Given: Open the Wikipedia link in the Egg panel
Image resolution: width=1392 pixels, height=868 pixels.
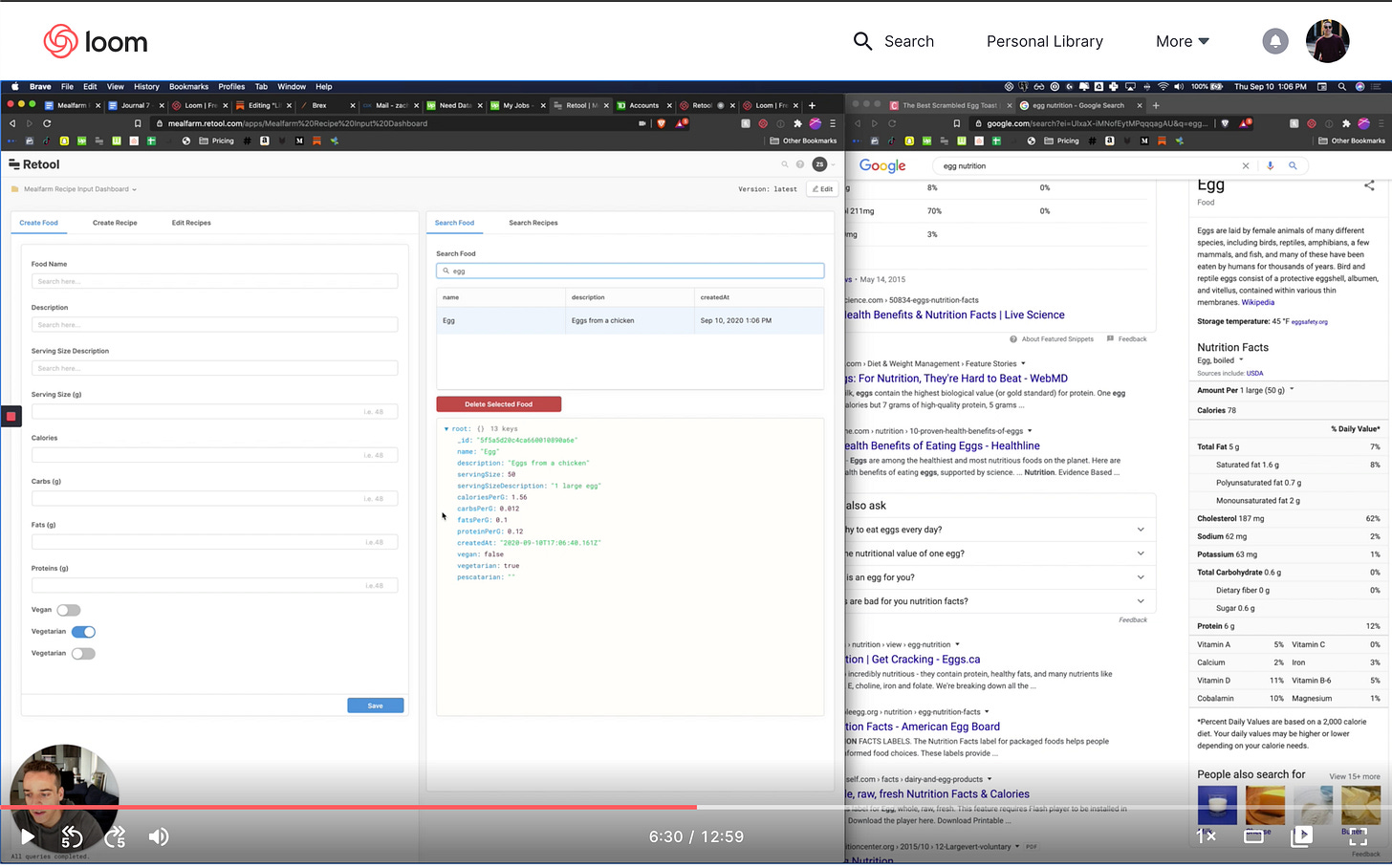Looking at the screenshot, I should click(x=1258, y=302).
